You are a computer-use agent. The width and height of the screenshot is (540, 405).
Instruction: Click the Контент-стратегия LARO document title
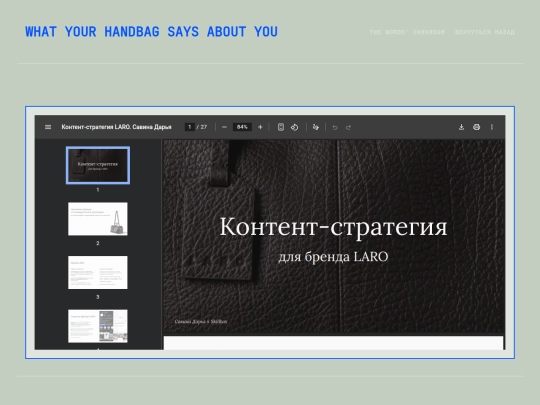(x=116, y=127)
